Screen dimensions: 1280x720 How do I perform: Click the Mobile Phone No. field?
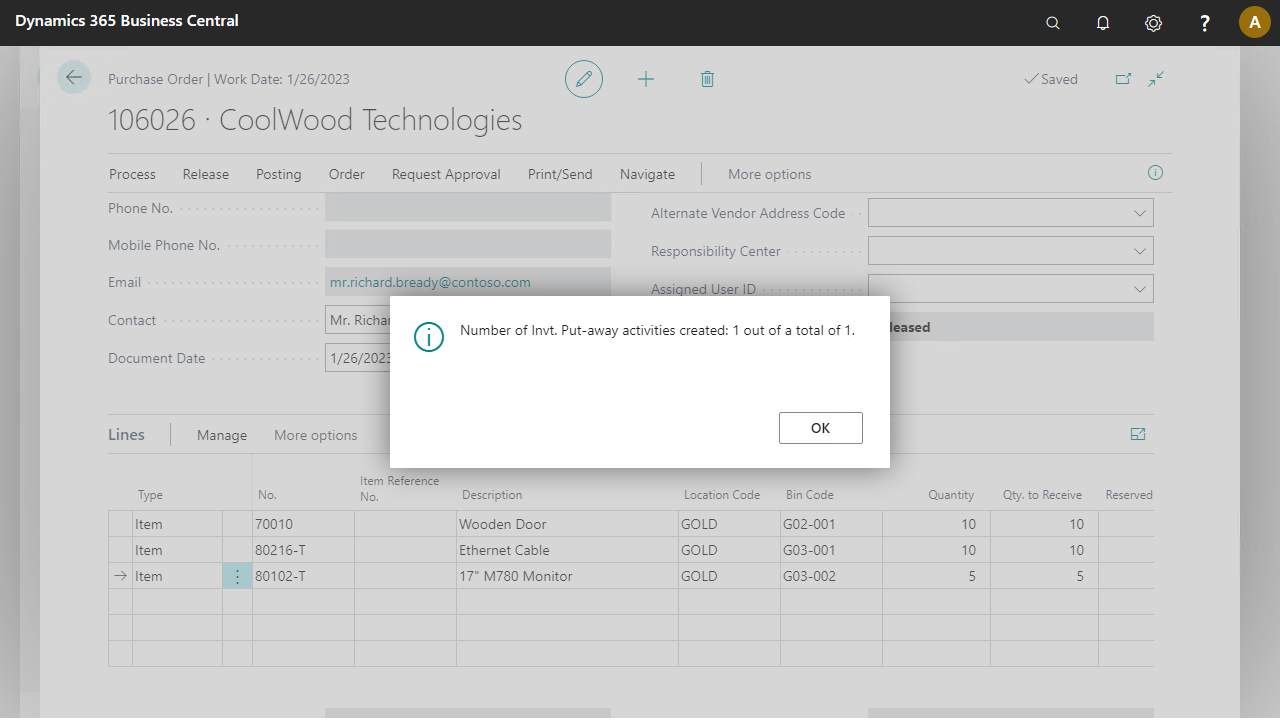(468, 244)
